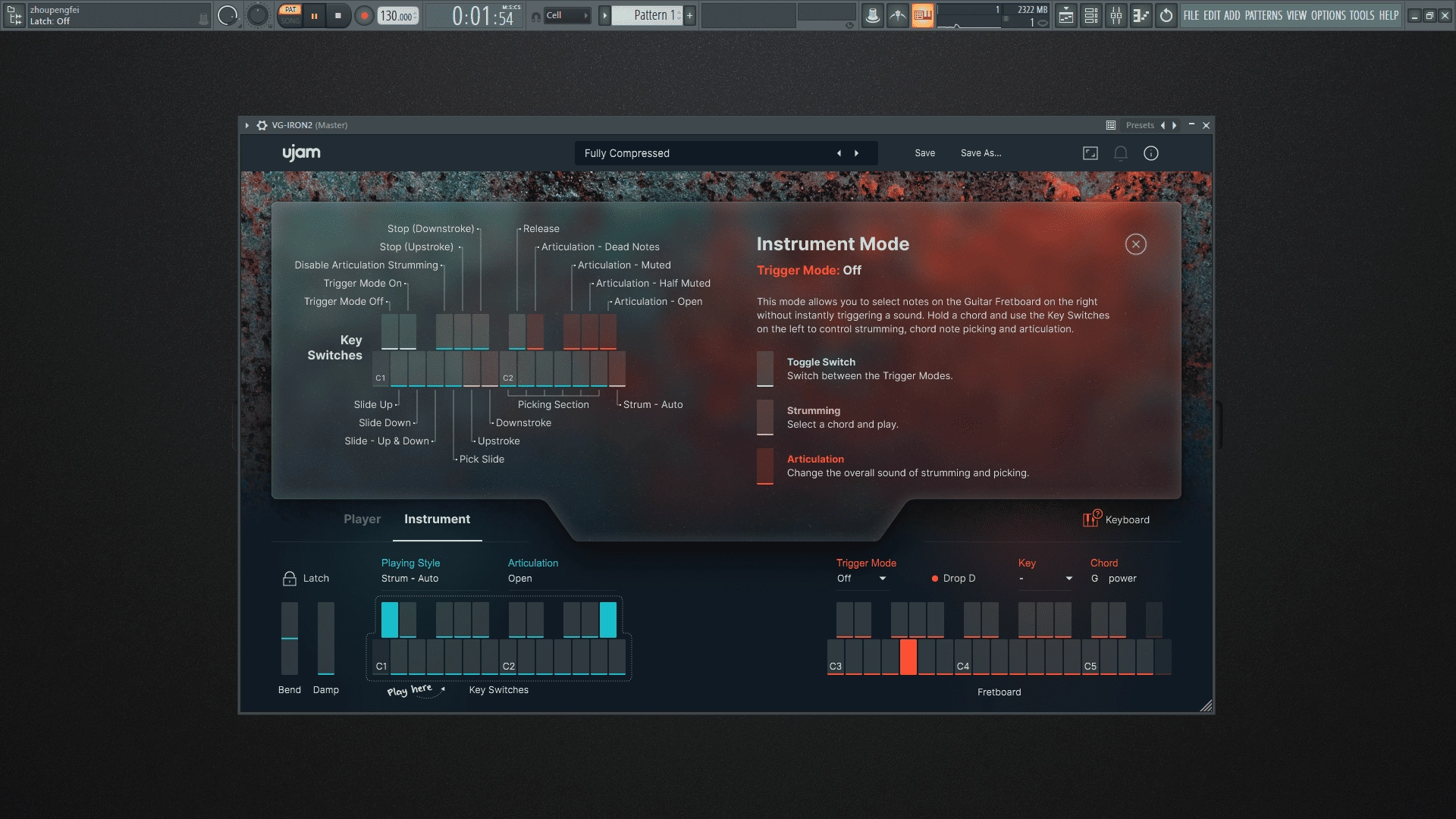Switch to the Player tab
This screenshot has width=1456, height=819.
point(362,519)
